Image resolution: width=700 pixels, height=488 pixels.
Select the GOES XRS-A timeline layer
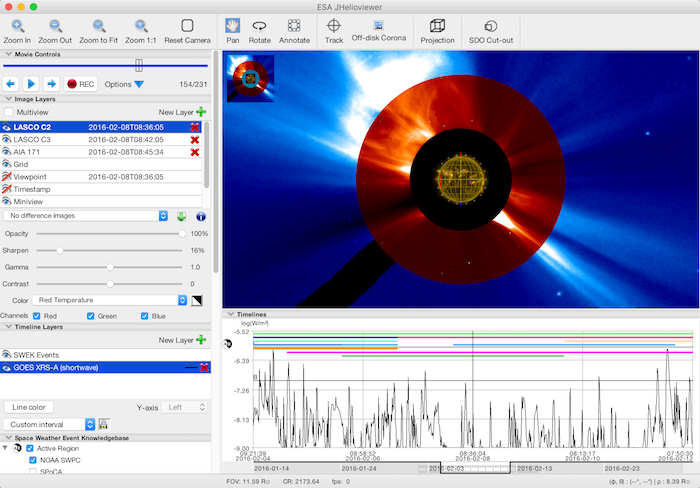pos(105,367)
